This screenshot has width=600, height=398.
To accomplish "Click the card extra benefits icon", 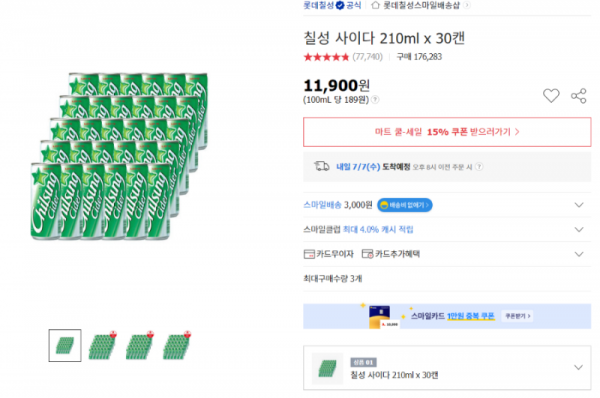I will [367, 254].
